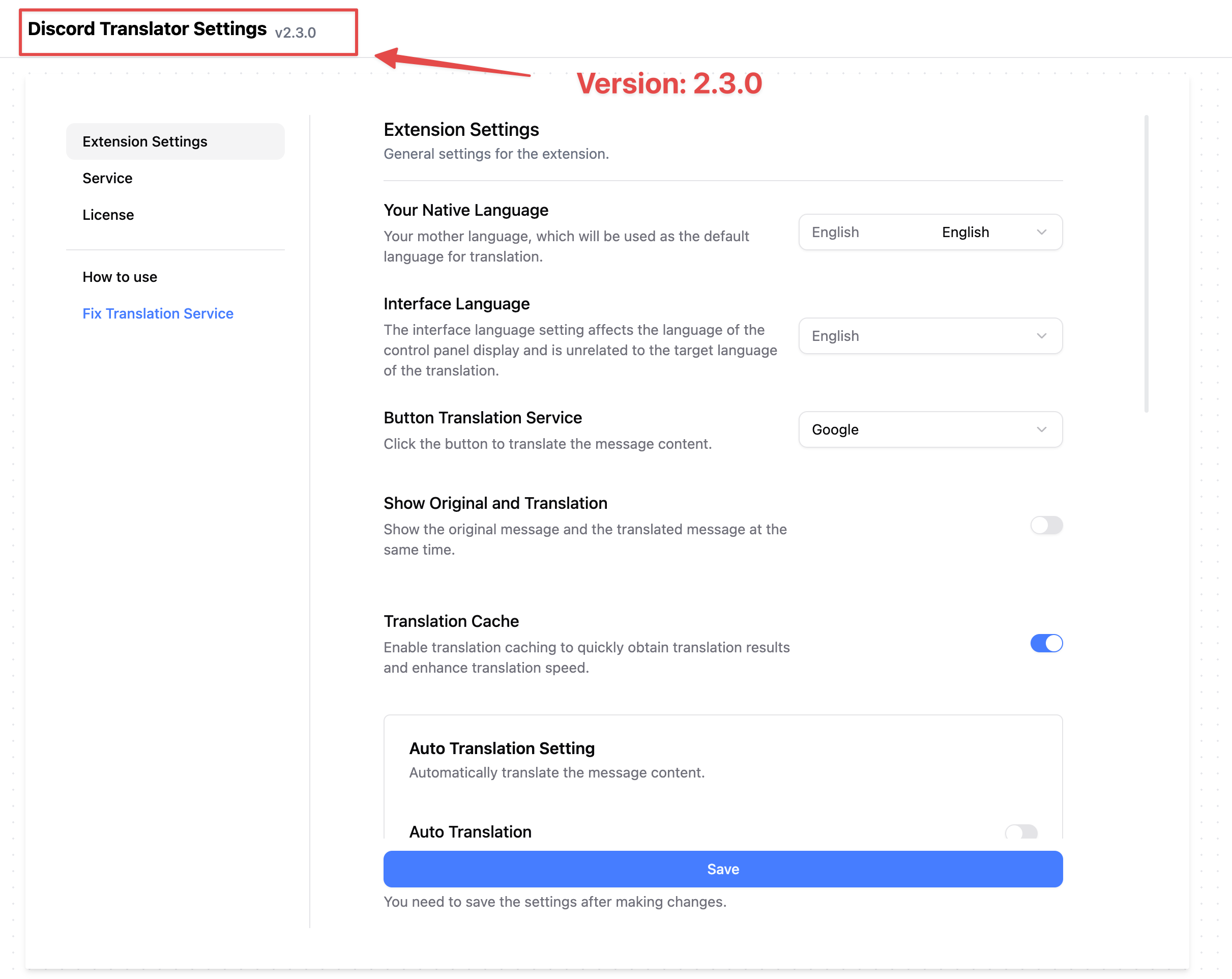Disable the Translation Cache toggle
Image resolution: width=1232 pixels, height=979 pixels.
click(1046, 643)
